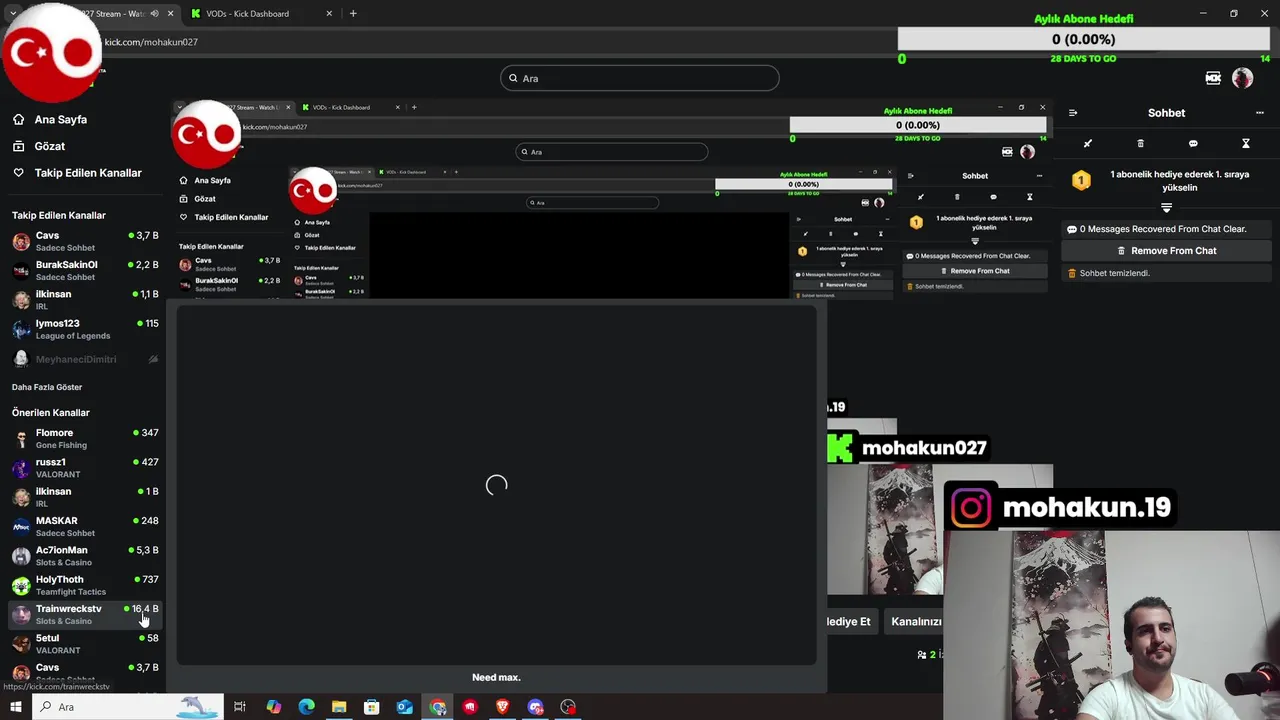Open Flomore Gone Fishing channel
The height and width of the screenshot is (720, 1280).
85,438
